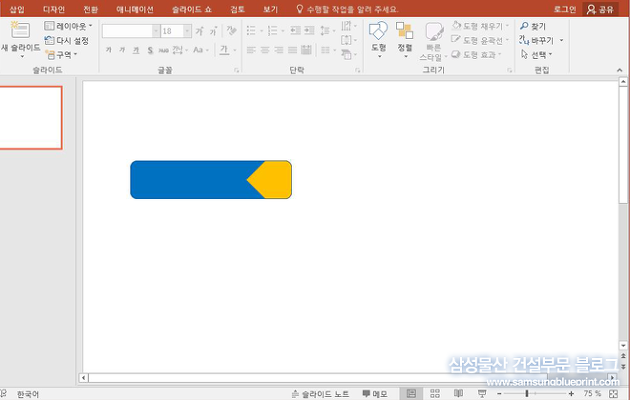Image resolution: width=630 pixels, height=400 pixels.
Task: Click Decrease Font Size icon
Action: coord(213,31)
